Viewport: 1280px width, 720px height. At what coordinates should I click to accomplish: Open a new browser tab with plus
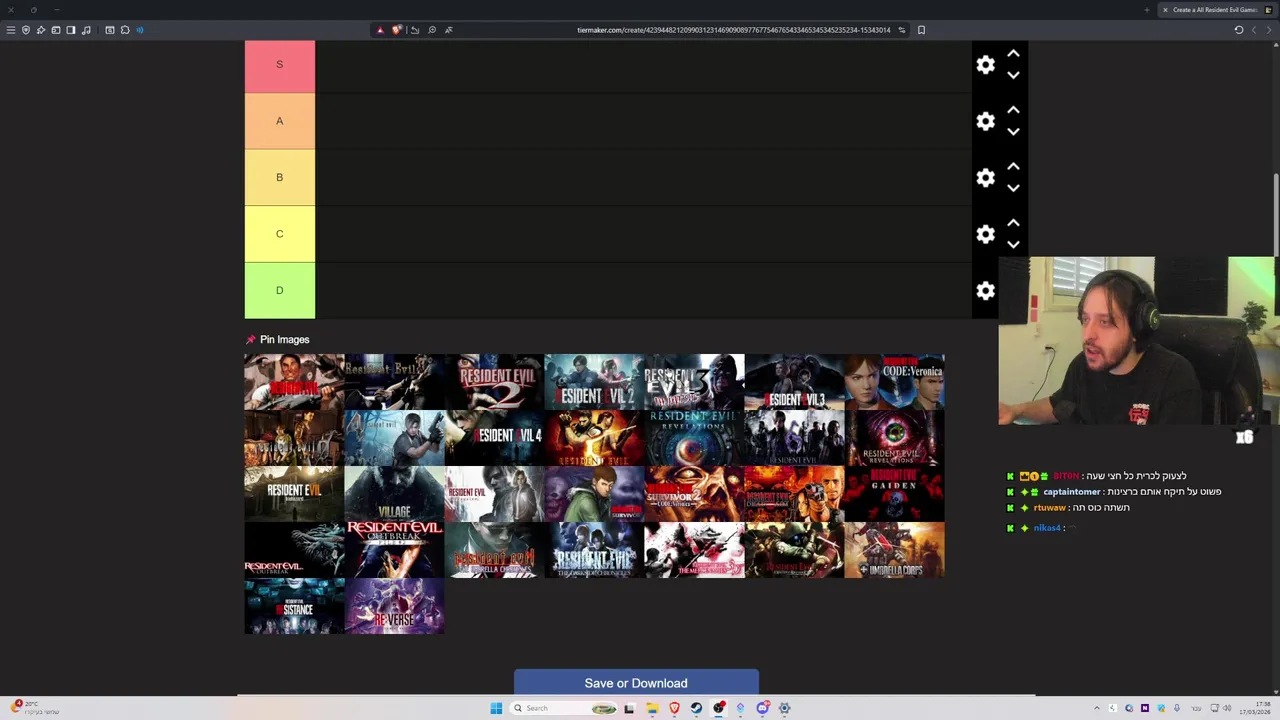click(x=1146, y=10)
